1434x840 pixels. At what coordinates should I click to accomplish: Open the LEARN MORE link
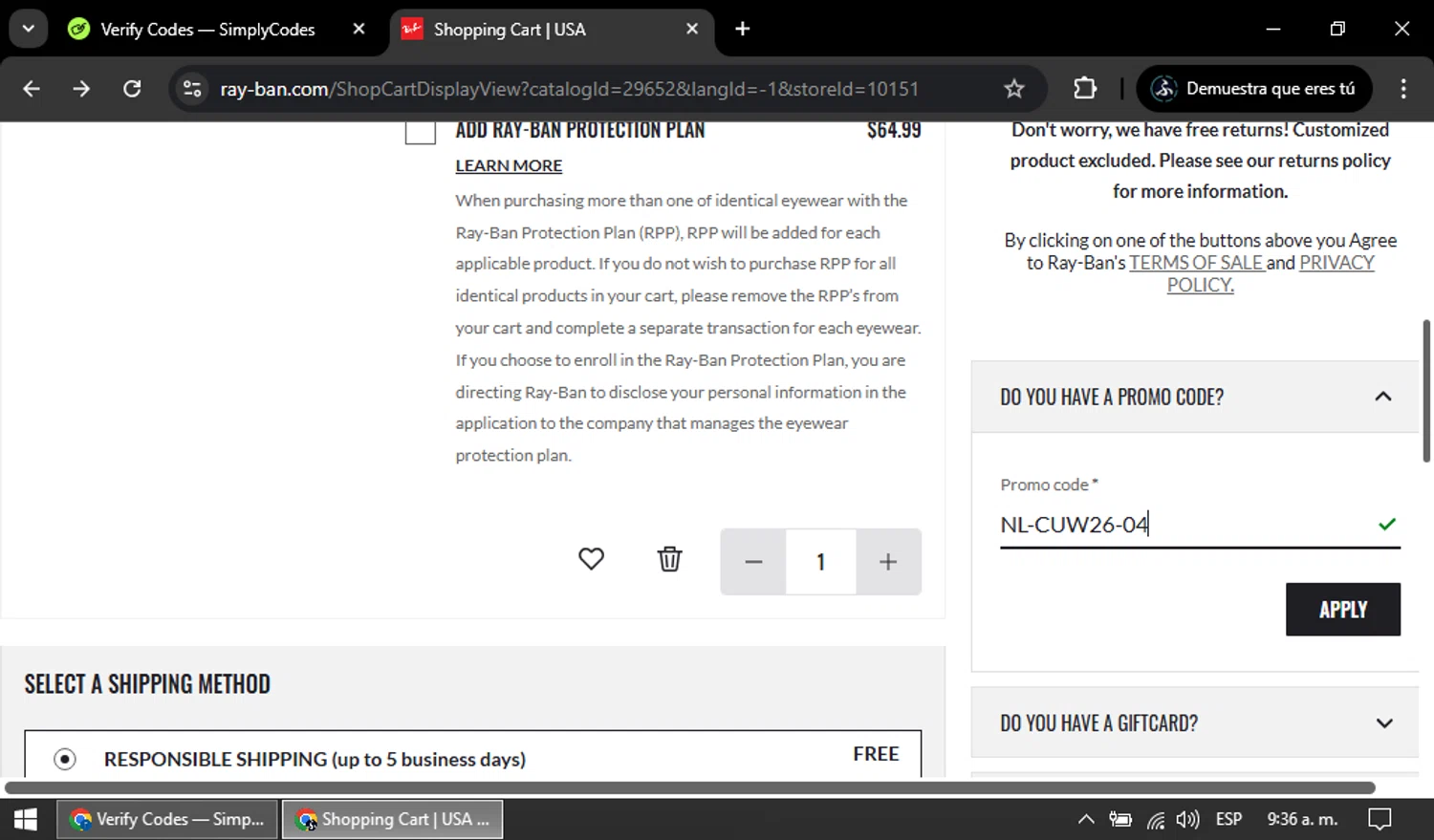[x=509, y=165]
